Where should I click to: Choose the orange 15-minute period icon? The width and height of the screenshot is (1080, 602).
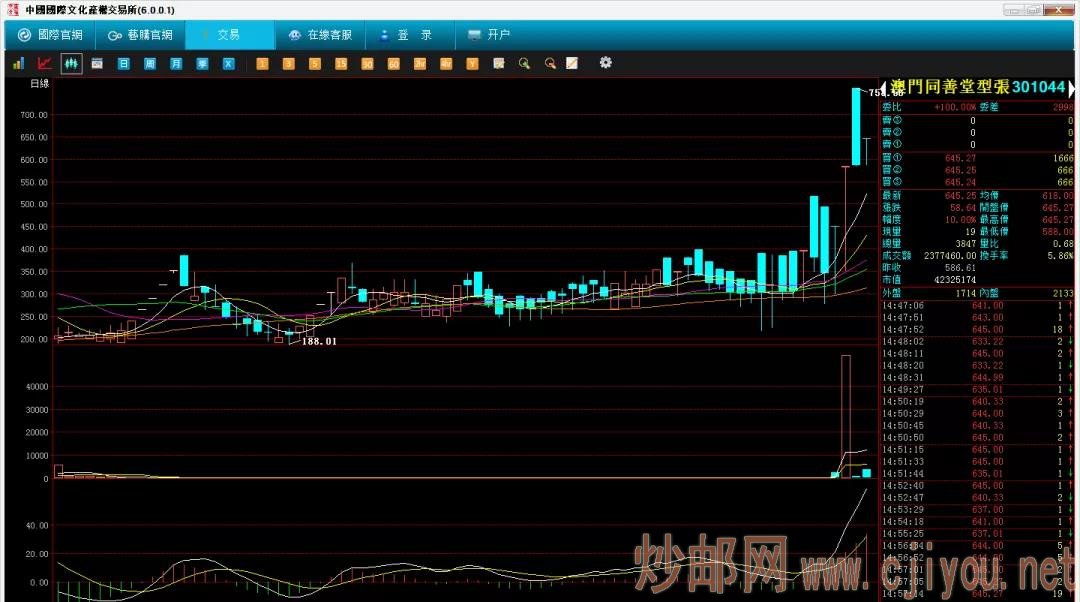341,63
